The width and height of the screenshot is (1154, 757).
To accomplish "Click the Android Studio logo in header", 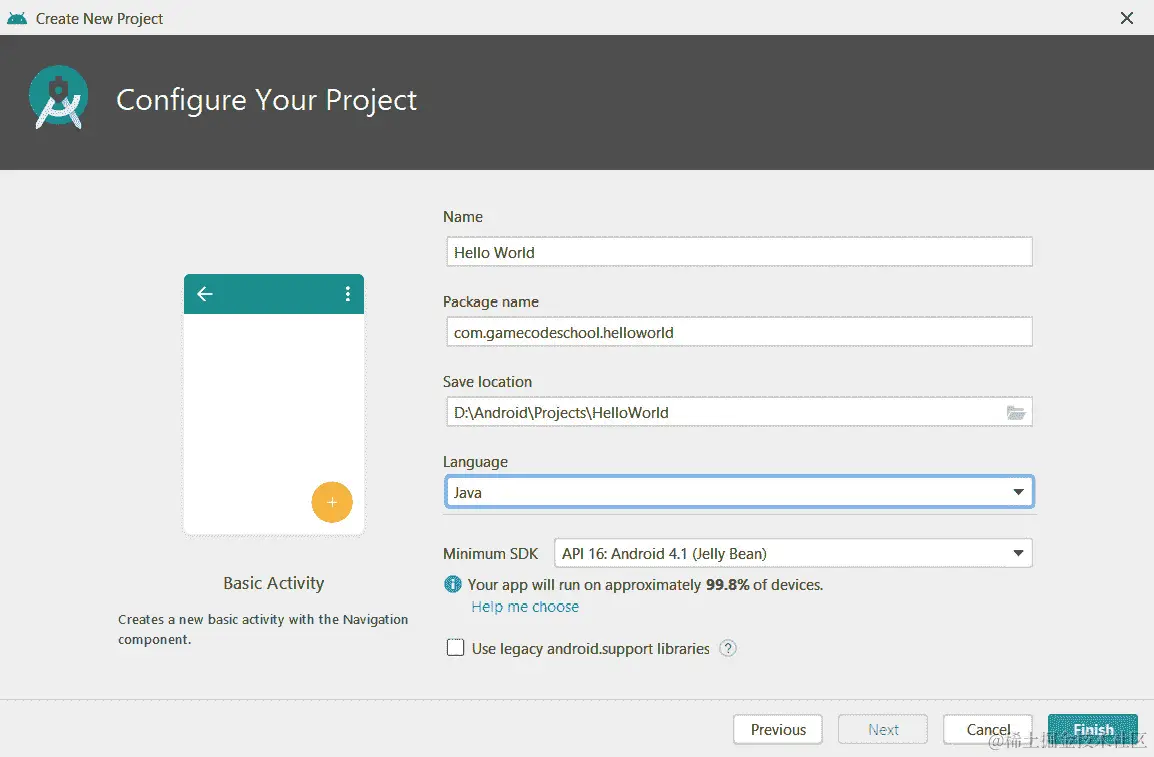I will coord(58,98).
